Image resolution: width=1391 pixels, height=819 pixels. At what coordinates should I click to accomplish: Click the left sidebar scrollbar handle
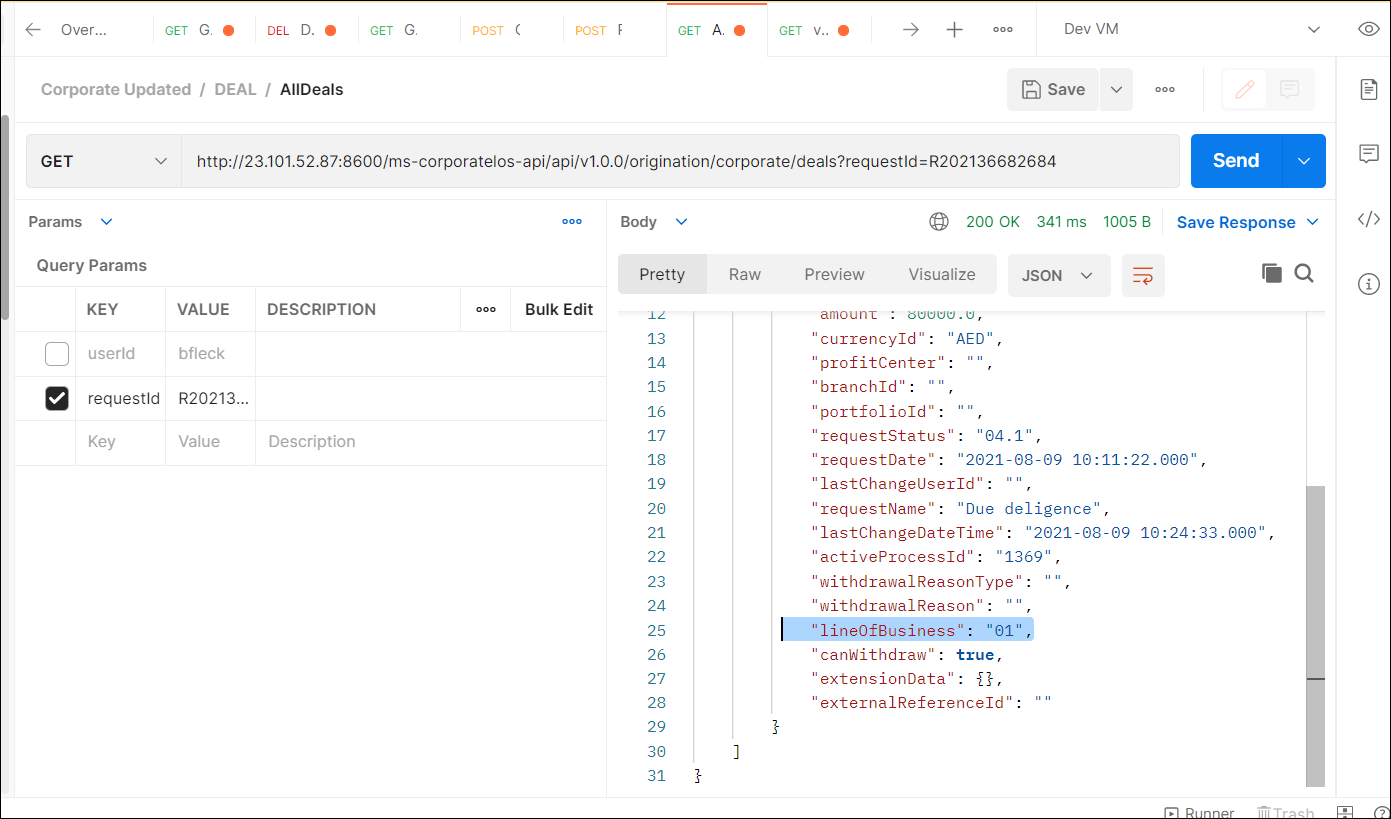click(x=5, y=218)
